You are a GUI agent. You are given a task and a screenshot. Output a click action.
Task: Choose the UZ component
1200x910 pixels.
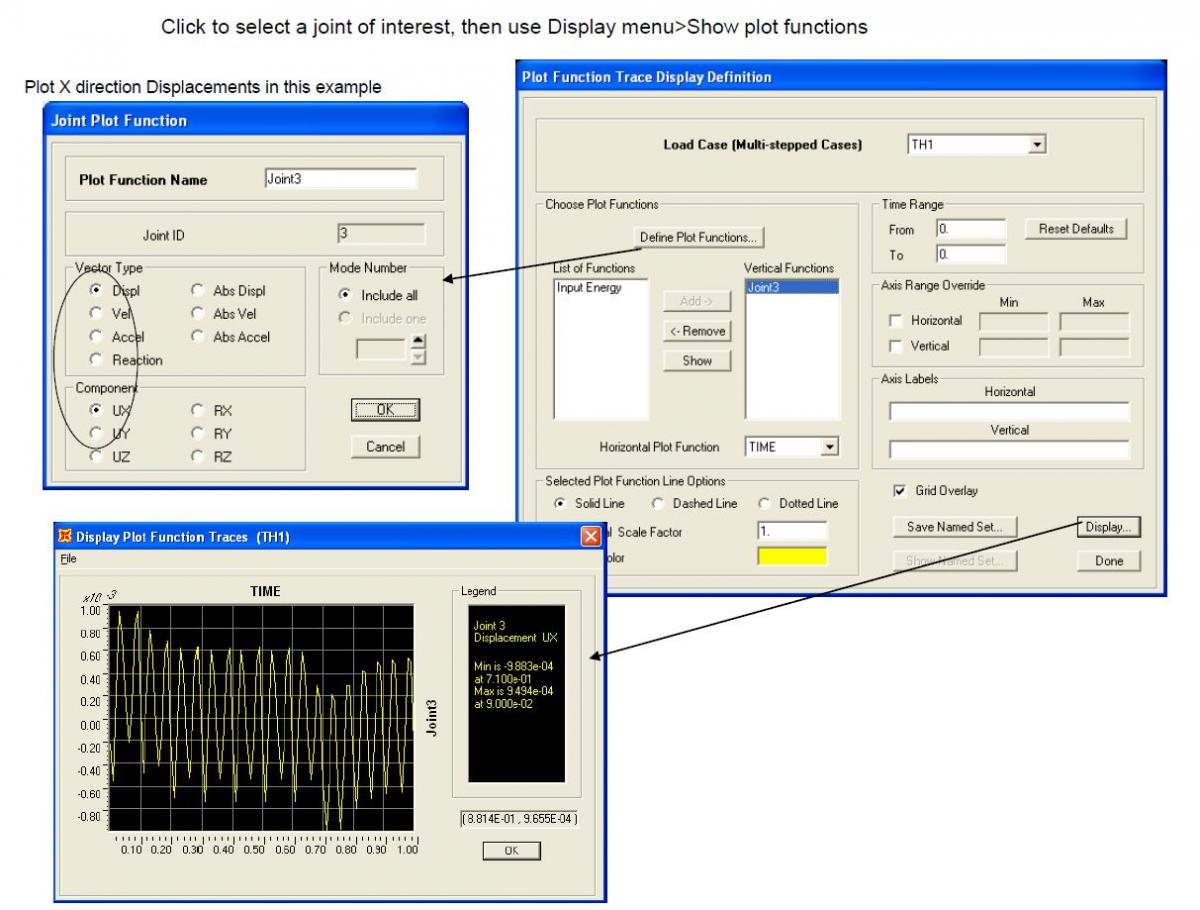pyautogui.click(x=97, y=456)
